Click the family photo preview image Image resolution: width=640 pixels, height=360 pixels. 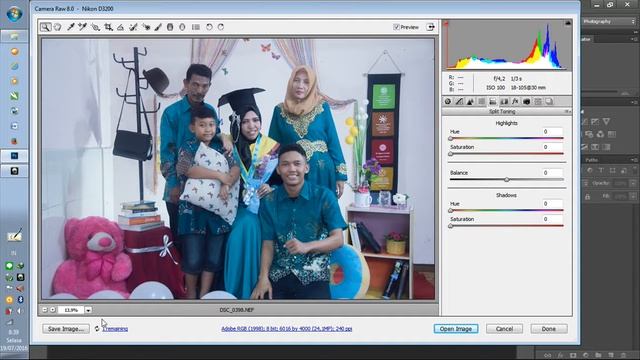[x=238, y=169]
